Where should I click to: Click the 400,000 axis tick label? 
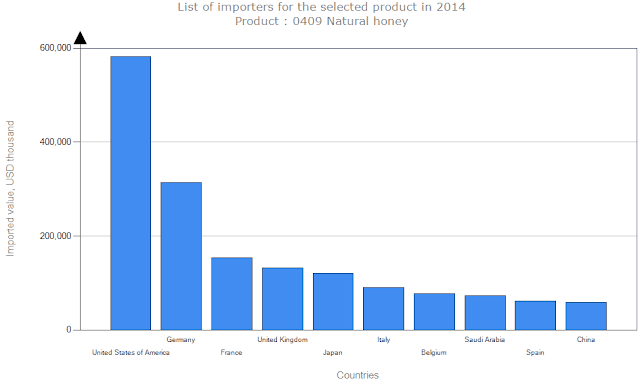(56, 142)
